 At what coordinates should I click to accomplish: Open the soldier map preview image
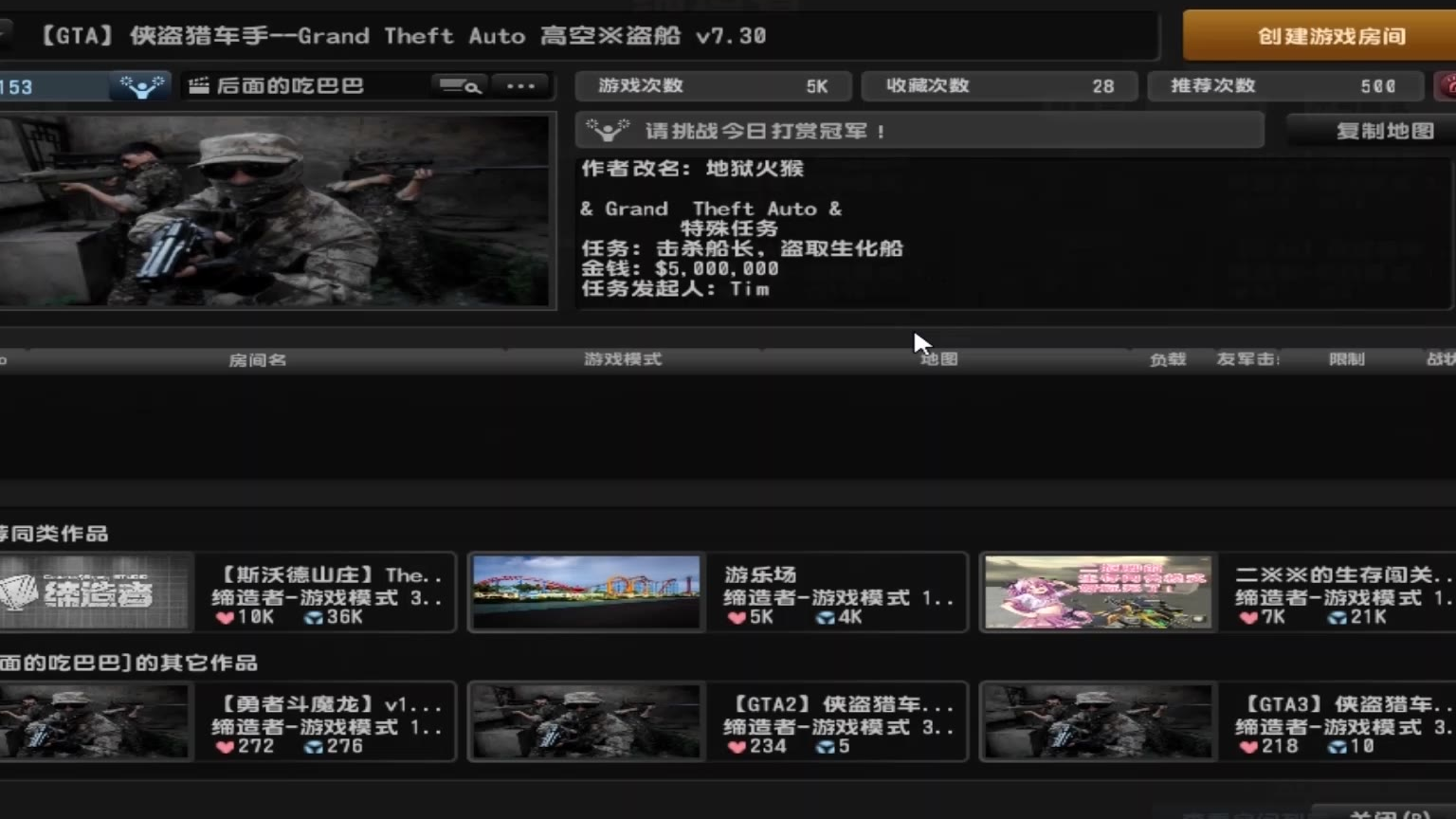pyautogui.click(x=275, y=210)
